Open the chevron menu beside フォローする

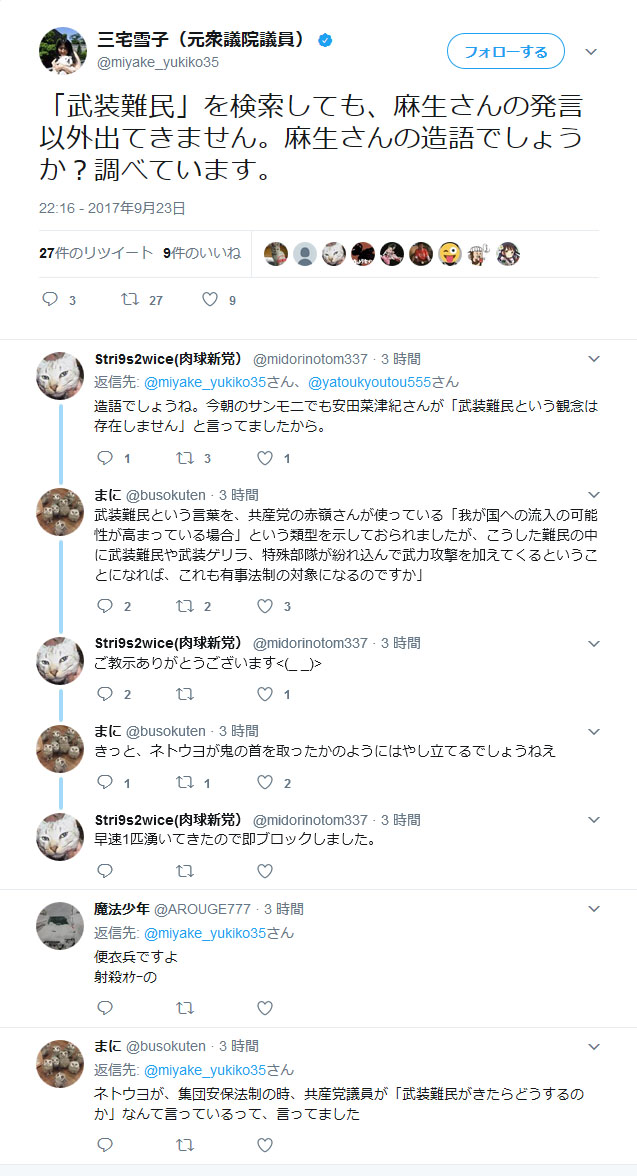(591, 52)
